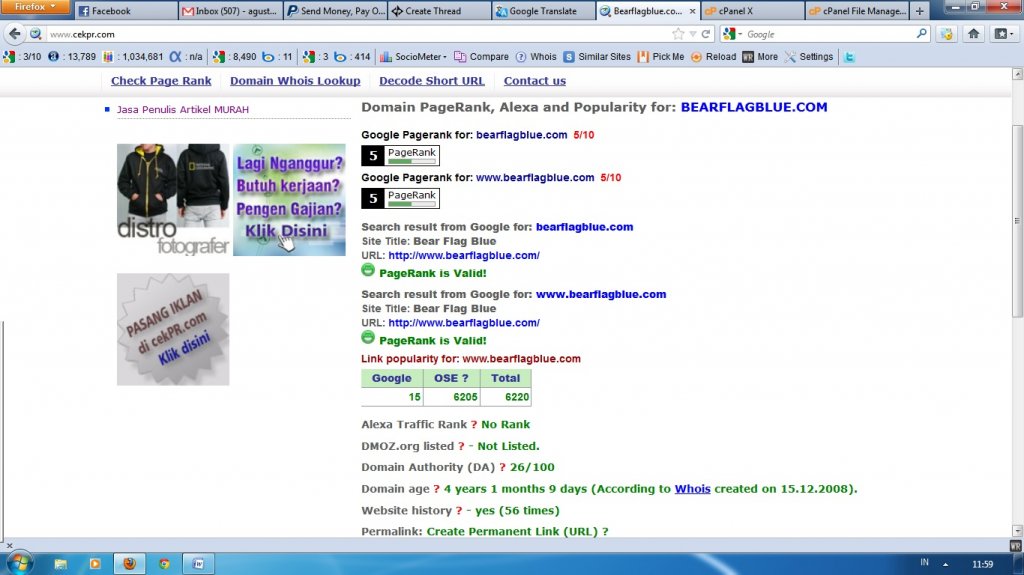The image size is (1024, 575).
Task: Open the Firefox application menu button
Action: 35,7
